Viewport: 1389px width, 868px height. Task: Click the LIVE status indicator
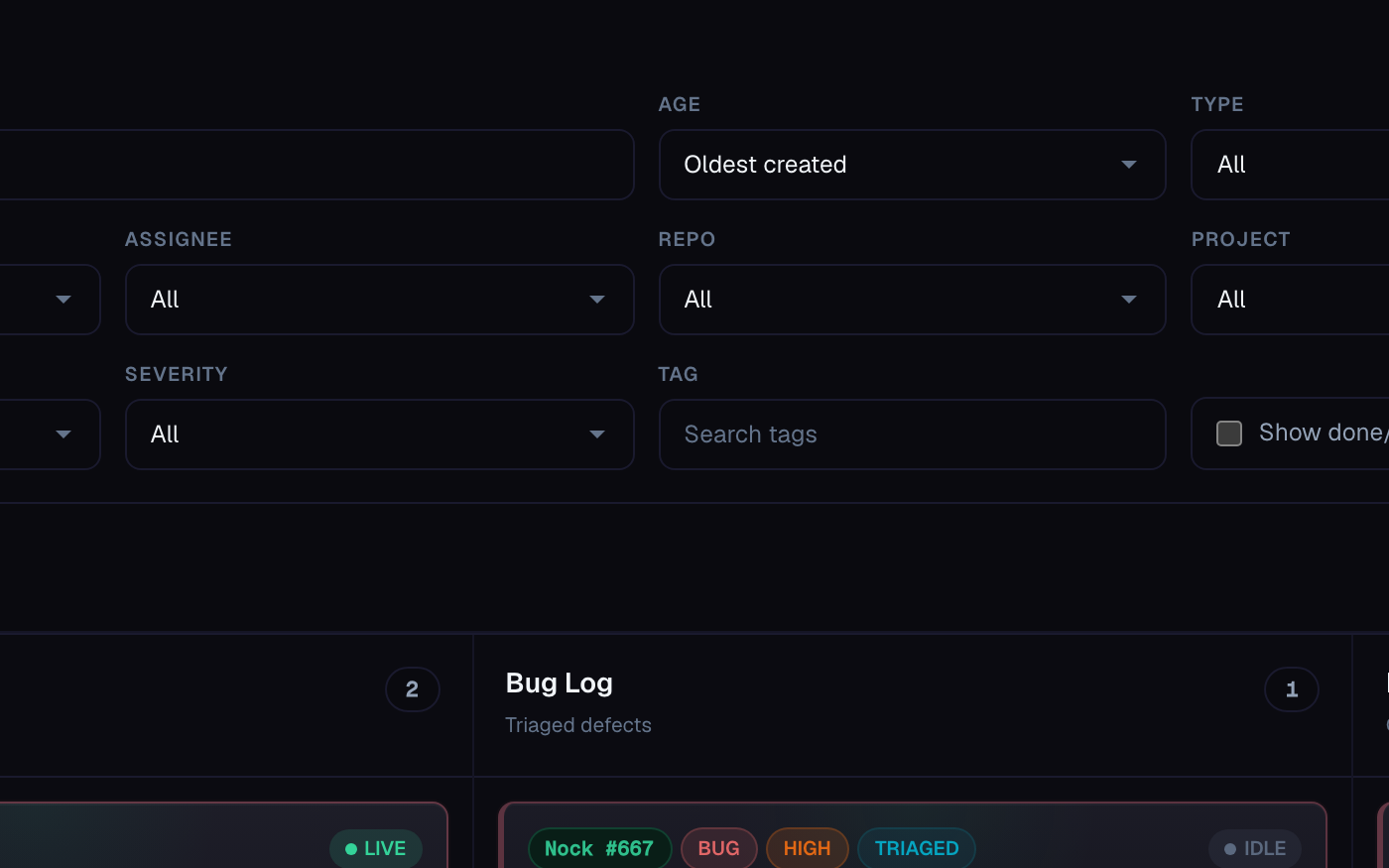(376, 848)
